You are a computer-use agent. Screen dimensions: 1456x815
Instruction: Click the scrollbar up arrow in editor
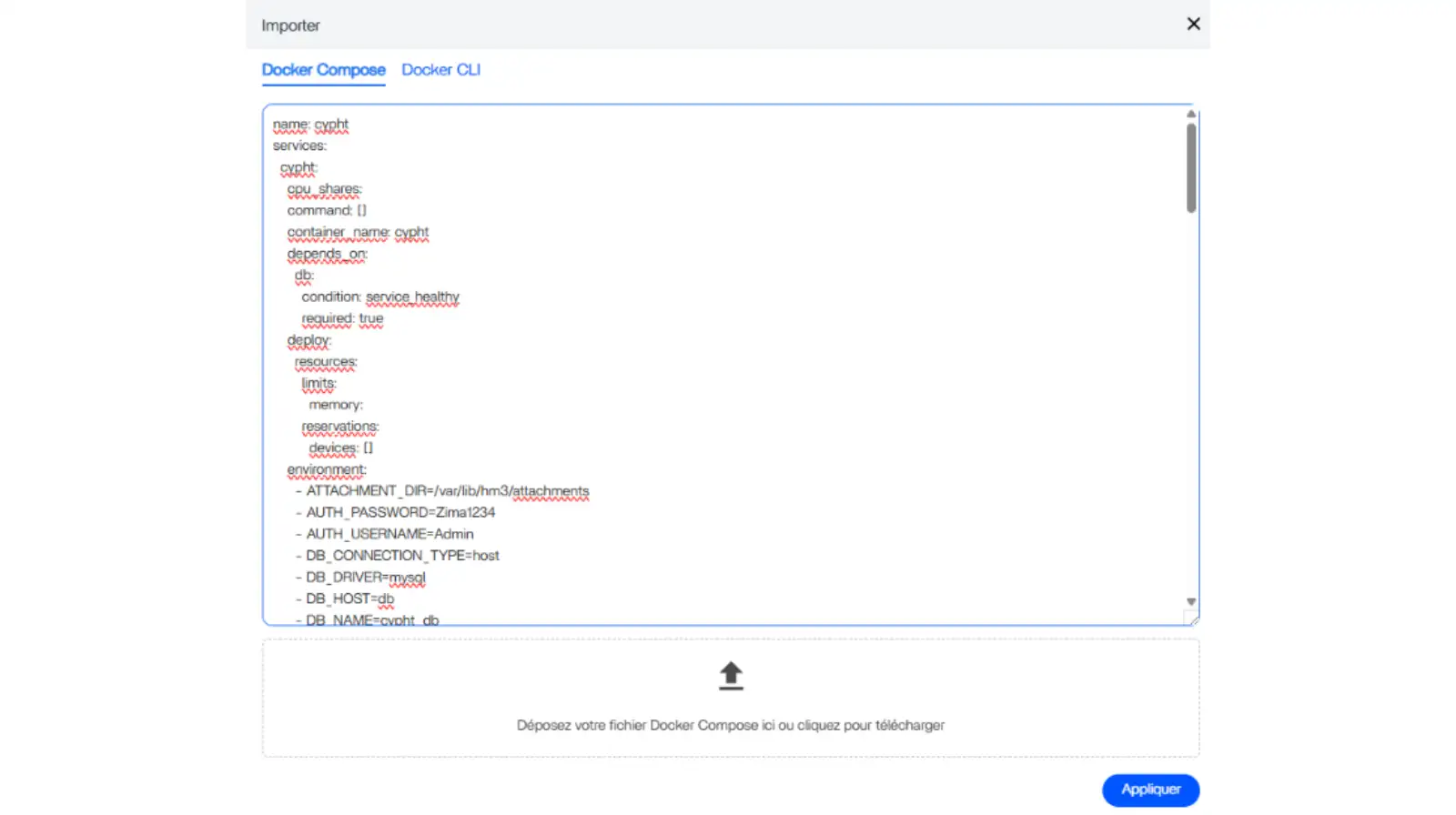coord(1190,115)
